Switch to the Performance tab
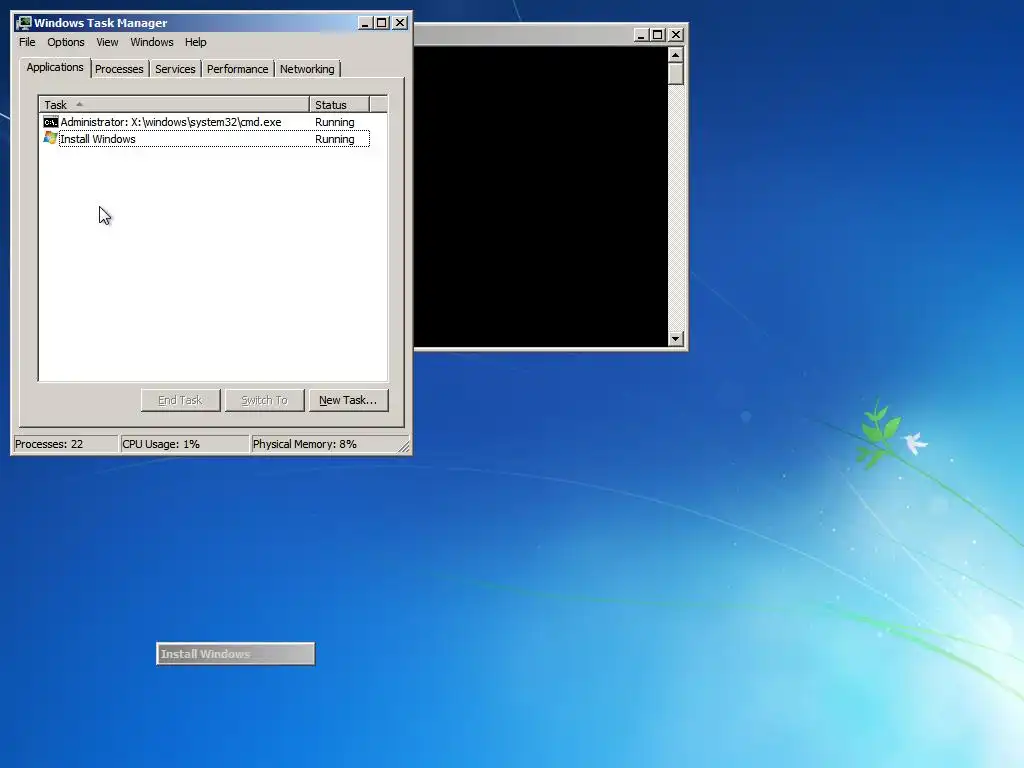Screen dimensions: 1024x768 (237, 69)
